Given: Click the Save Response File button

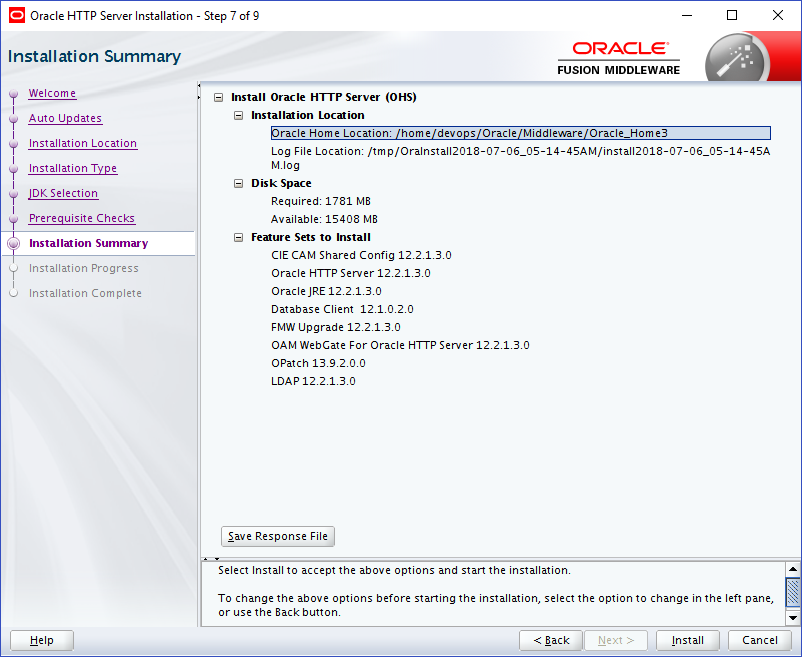Looking at the screenshot, I should point(278,536).
